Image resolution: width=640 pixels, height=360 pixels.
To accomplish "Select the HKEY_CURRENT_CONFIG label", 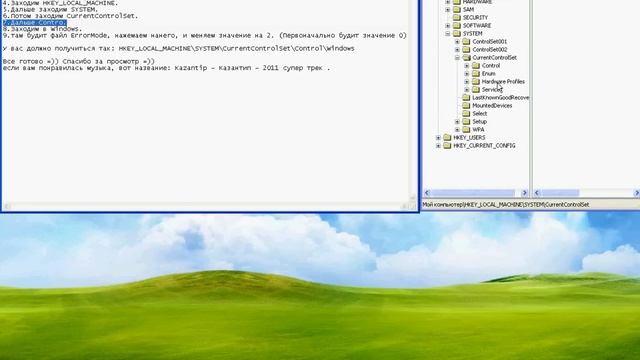I will [x=484, y=145].
